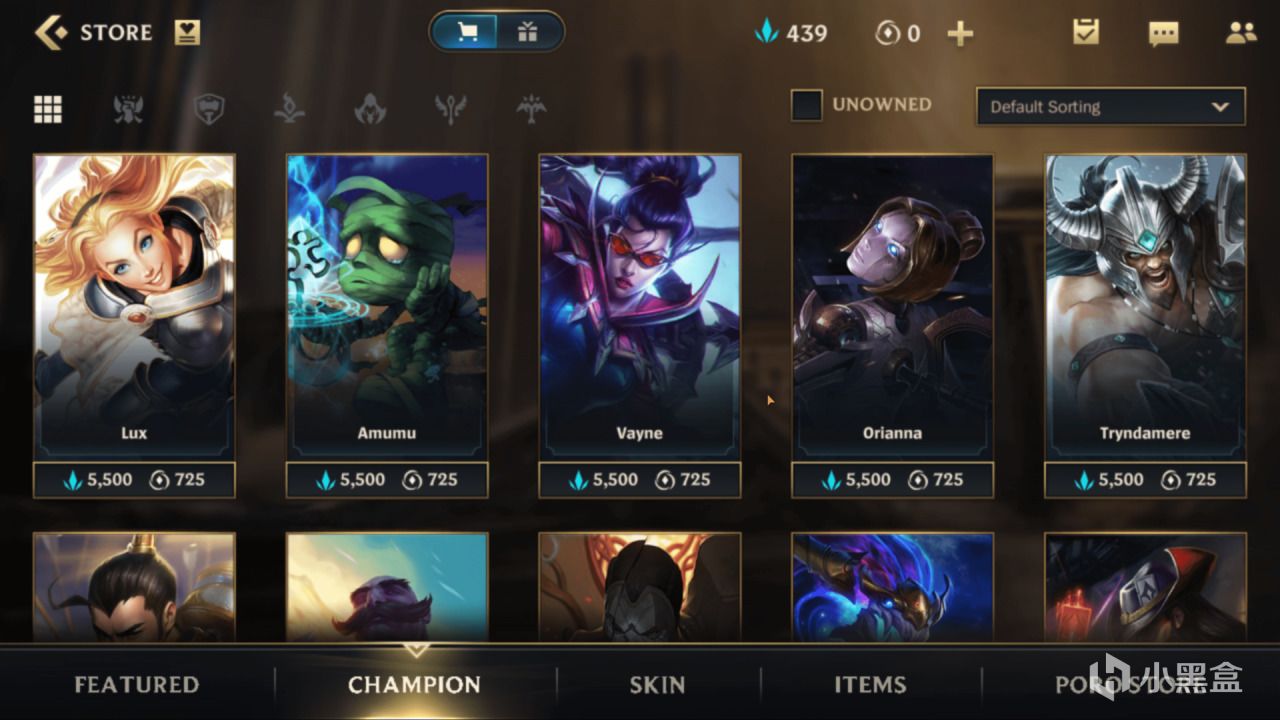
Task: Show all champions with grid filter icon
Action: tap(48, 109)
